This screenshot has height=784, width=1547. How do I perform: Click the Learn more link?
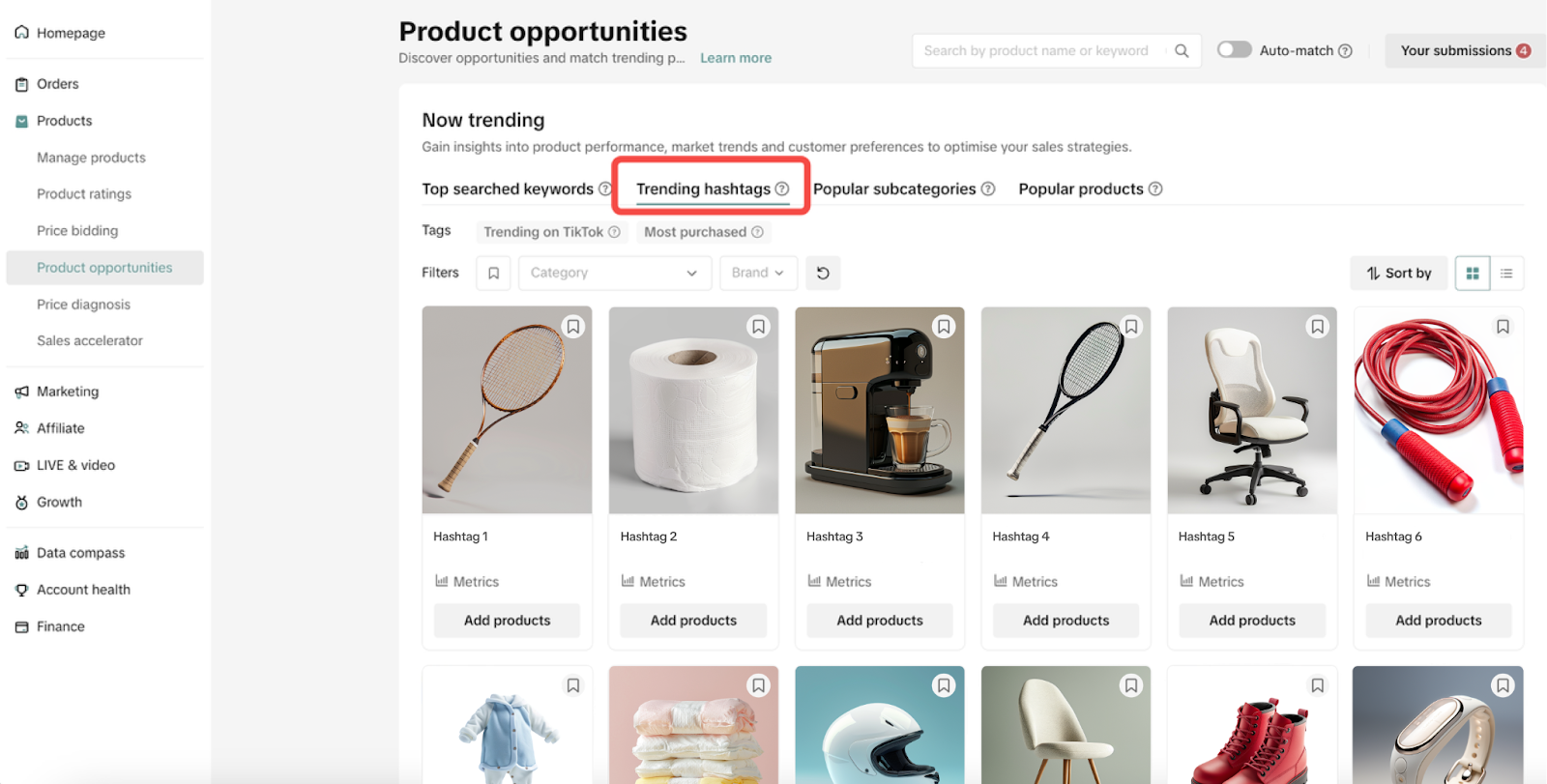pos(735,57)
